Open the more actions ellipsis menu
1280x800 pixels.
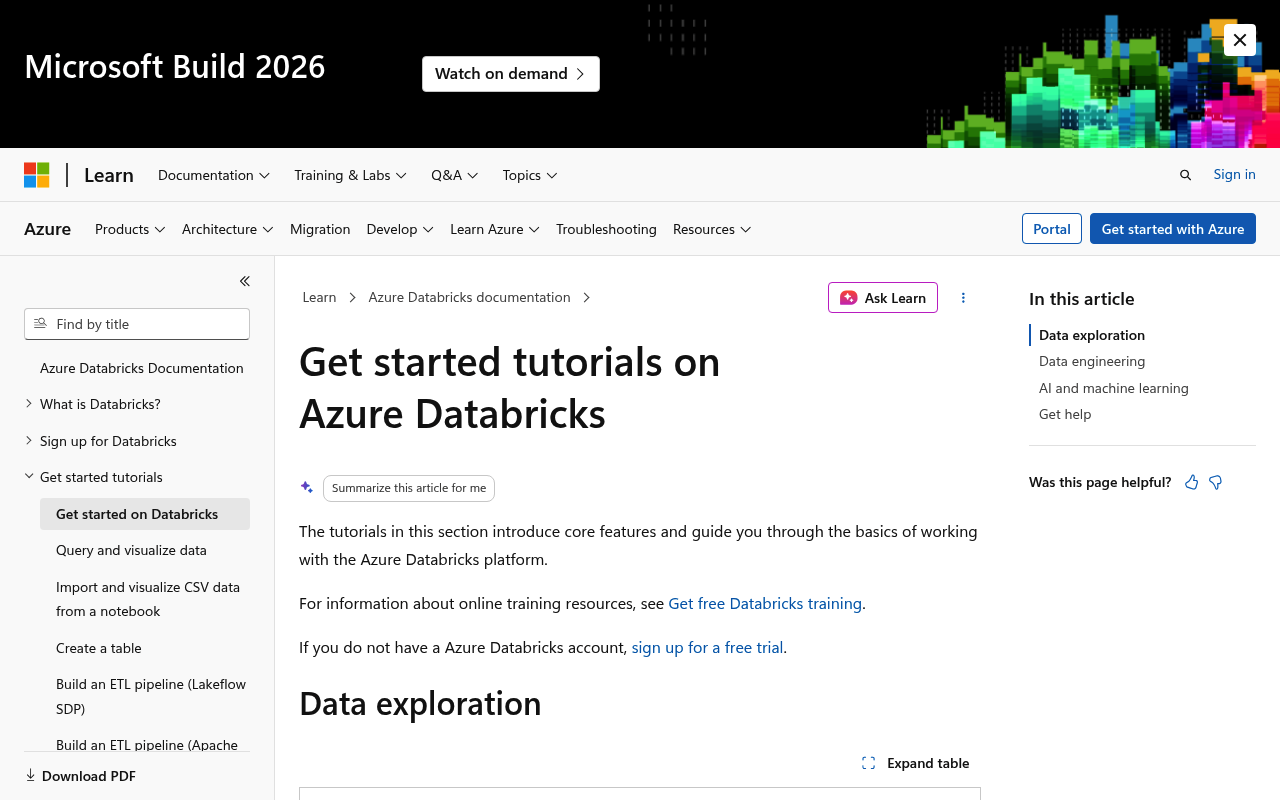963,297
